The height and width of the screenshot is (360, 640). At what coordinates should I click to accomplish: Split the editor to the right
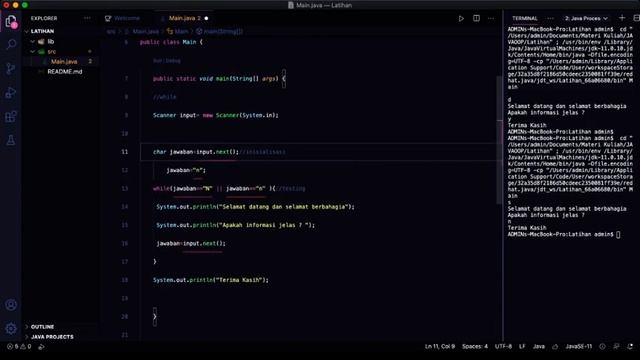[x=476, y=18]
